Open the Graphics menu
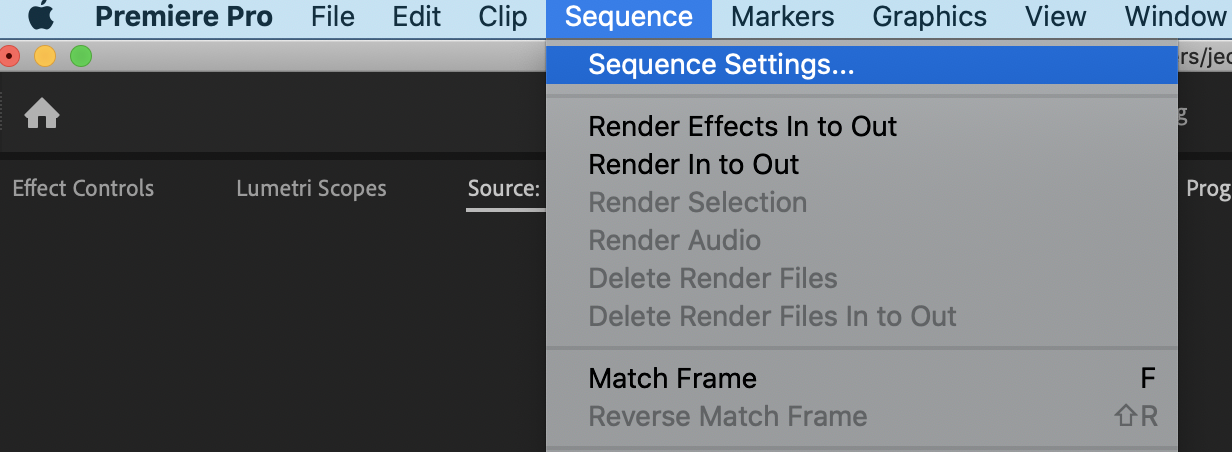Viewport: 1232px width, 452px height. point(929,17)
